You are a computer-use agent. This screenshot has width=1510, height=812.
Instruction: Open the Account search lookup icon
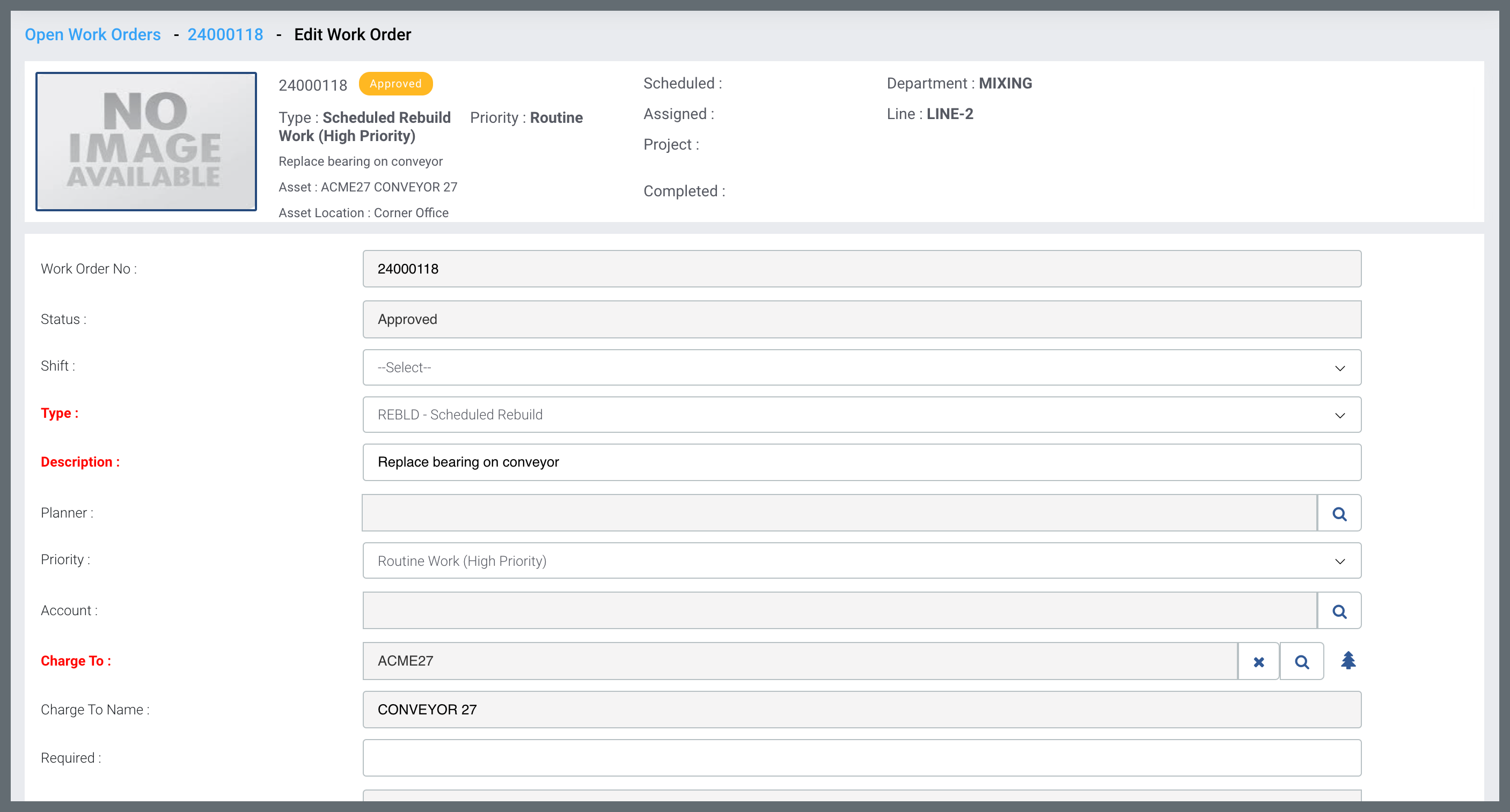click(1339, 611)
